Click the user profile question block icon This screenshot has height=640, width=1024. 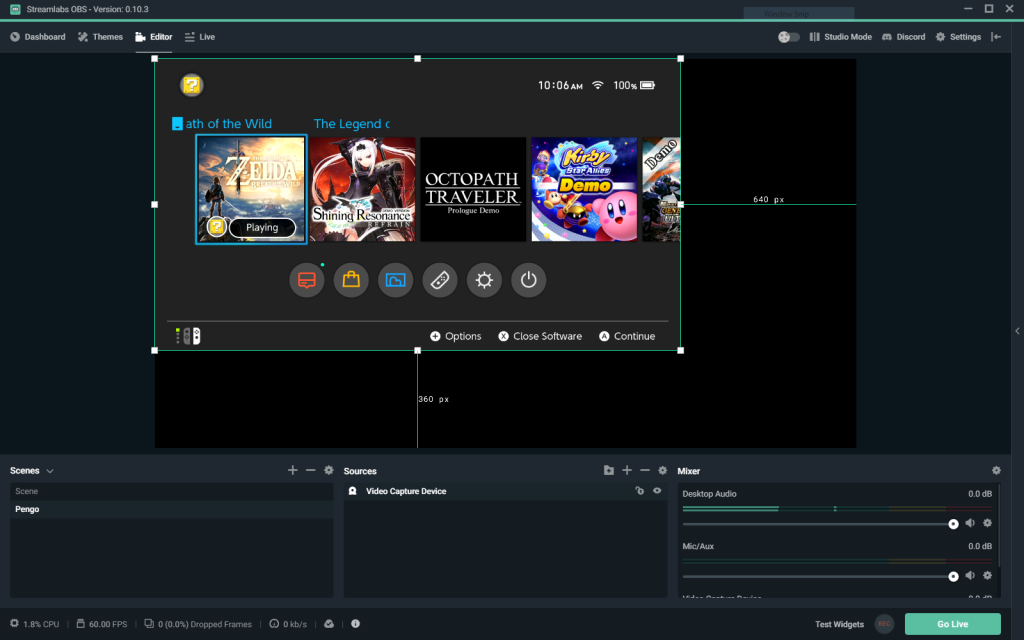pos(192,86)
